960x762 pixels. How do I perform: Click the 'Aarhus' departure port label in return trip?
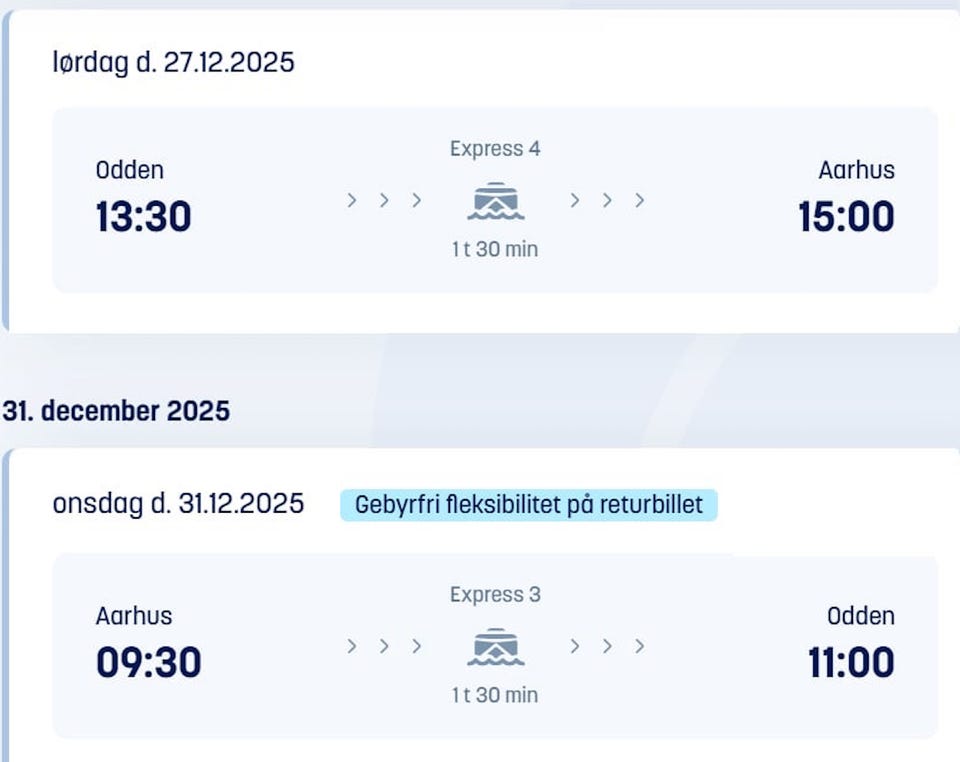(x=134, y=616)
